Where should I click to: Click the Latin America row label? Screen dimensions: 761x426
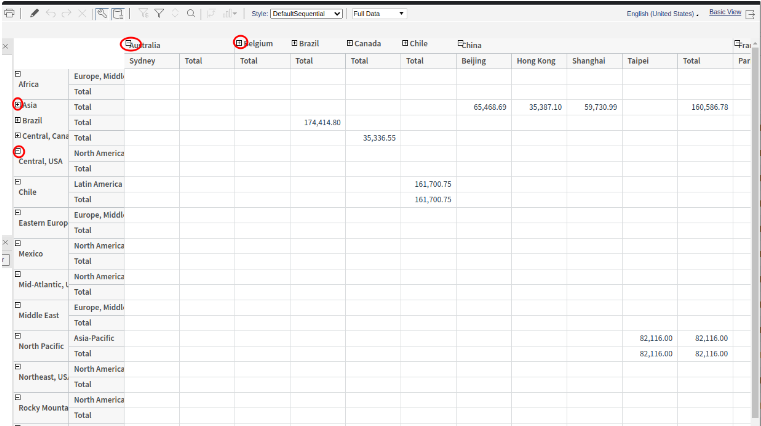tap(98, 184)
